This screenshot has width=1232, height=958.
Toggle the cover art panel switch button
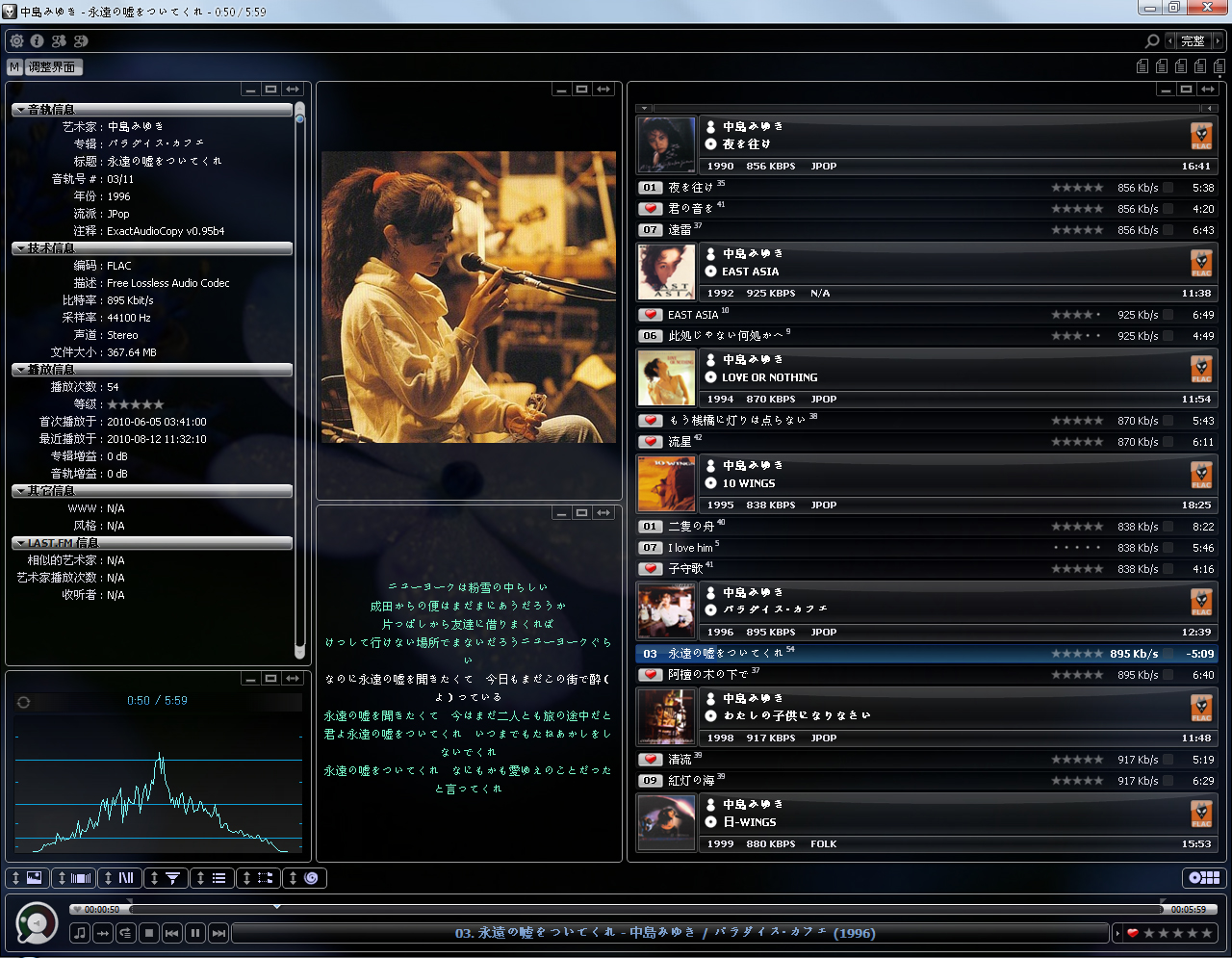coord(27,877)
